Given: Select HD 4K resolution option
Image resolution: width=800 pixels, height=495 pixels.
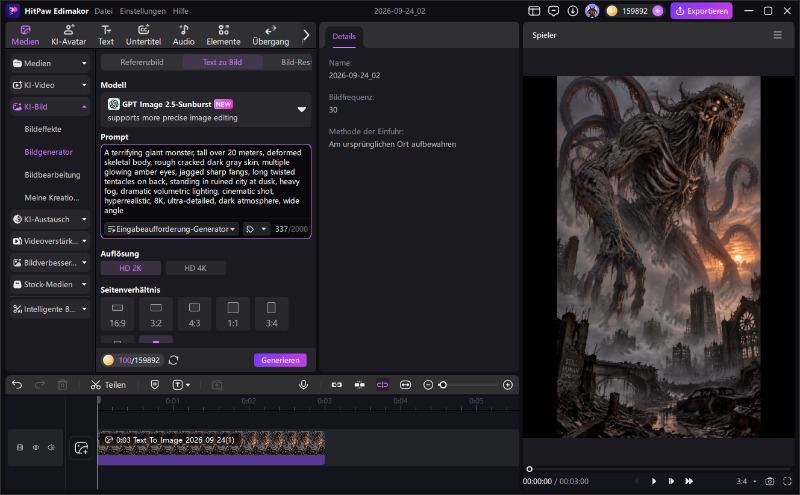Looking at the screenshot, I should pyautogui.click(x=195, y=268).
